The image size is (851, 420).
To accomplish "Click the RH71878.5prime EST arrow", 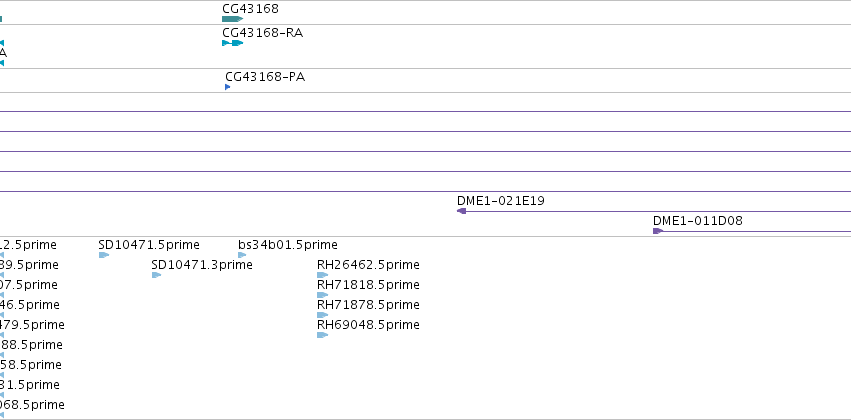I will pos(322,315).
